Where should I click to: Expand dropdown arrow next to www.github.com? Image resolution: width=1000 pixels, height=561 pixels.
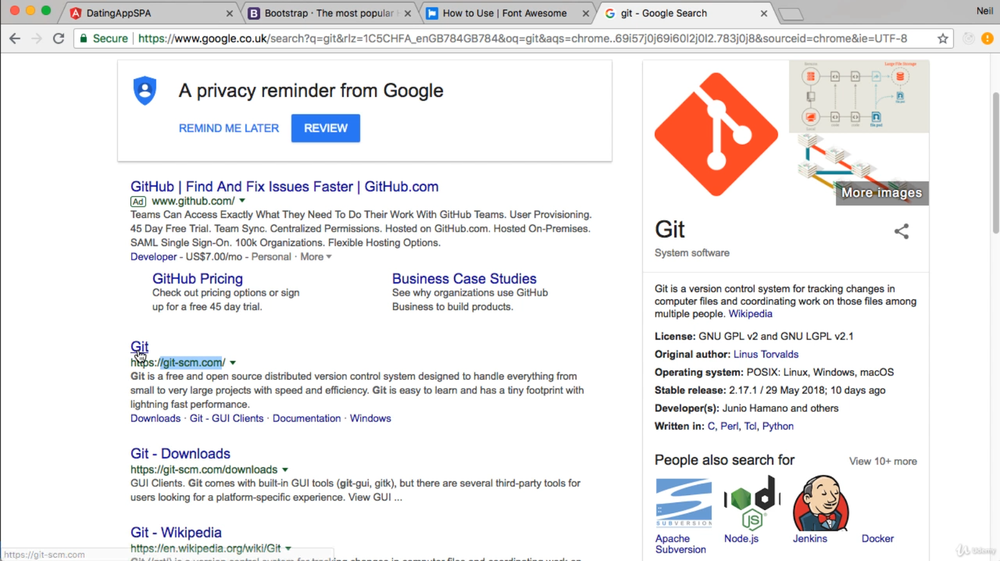[242, 202]
